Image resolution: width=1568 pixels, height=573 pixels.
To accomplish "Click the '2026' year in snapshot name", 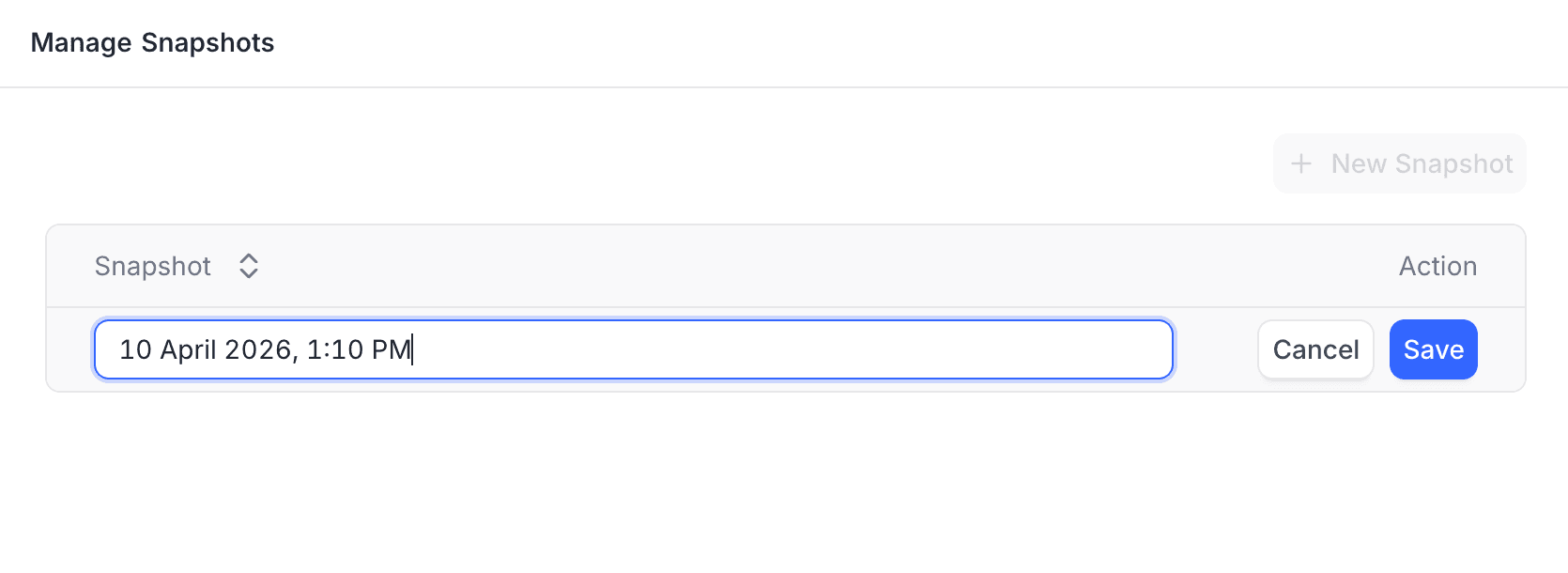I will (x=258, y=349).
